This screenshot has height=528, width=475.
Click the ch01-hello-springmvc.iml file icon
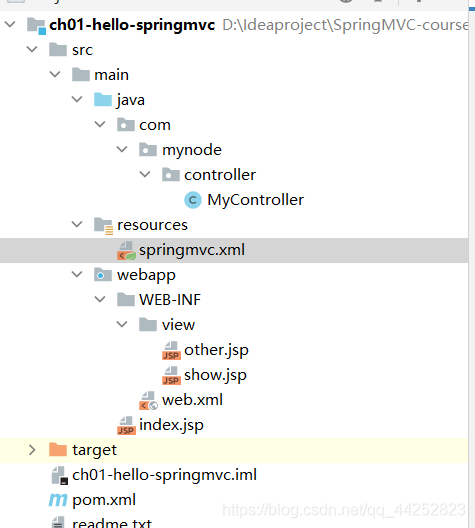pyautogui.click(x=60, y=475)
